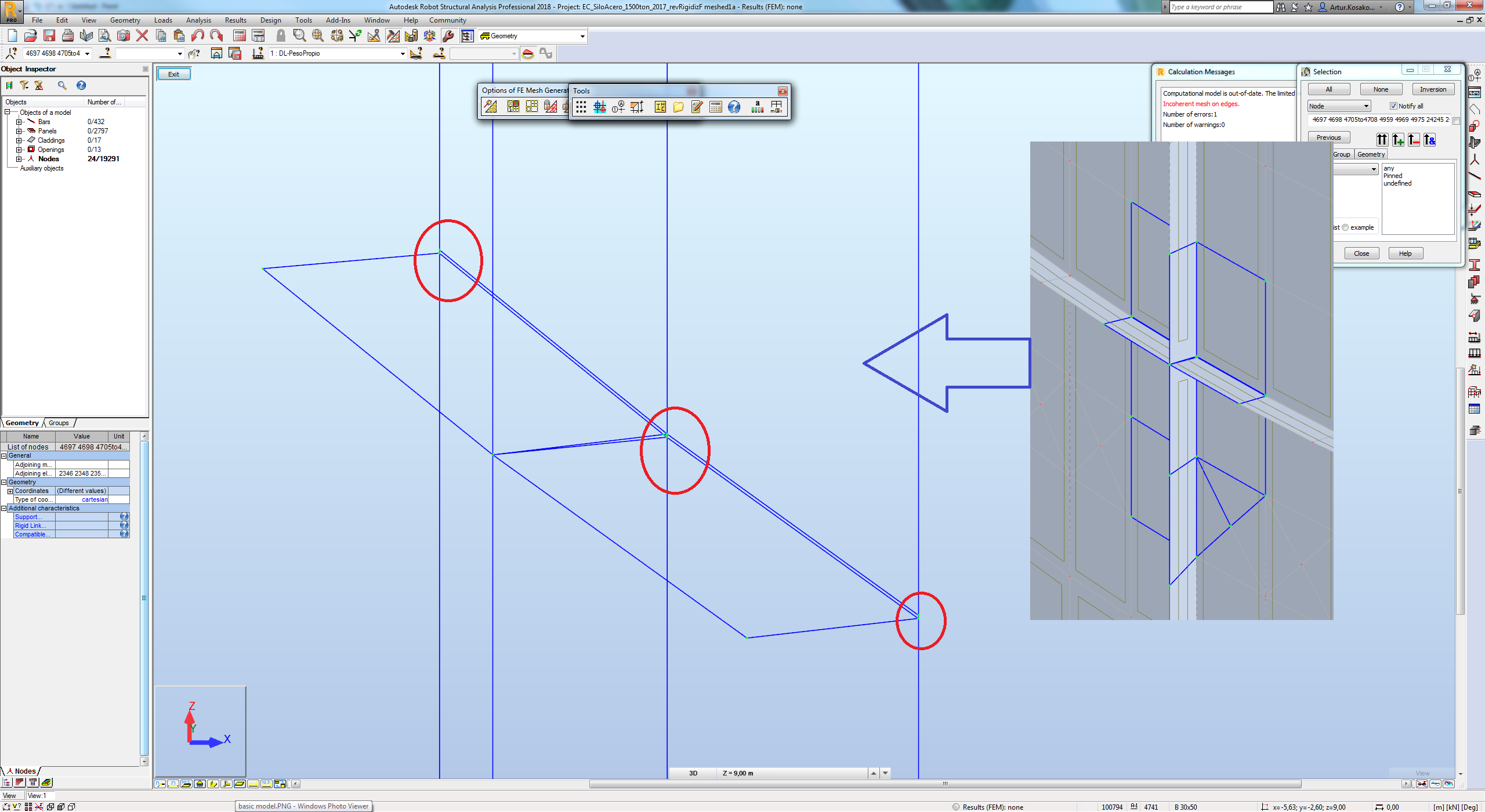Click the Previous selection button
This screenshot has height=812, width=1485.
[x=1328, y=137]
